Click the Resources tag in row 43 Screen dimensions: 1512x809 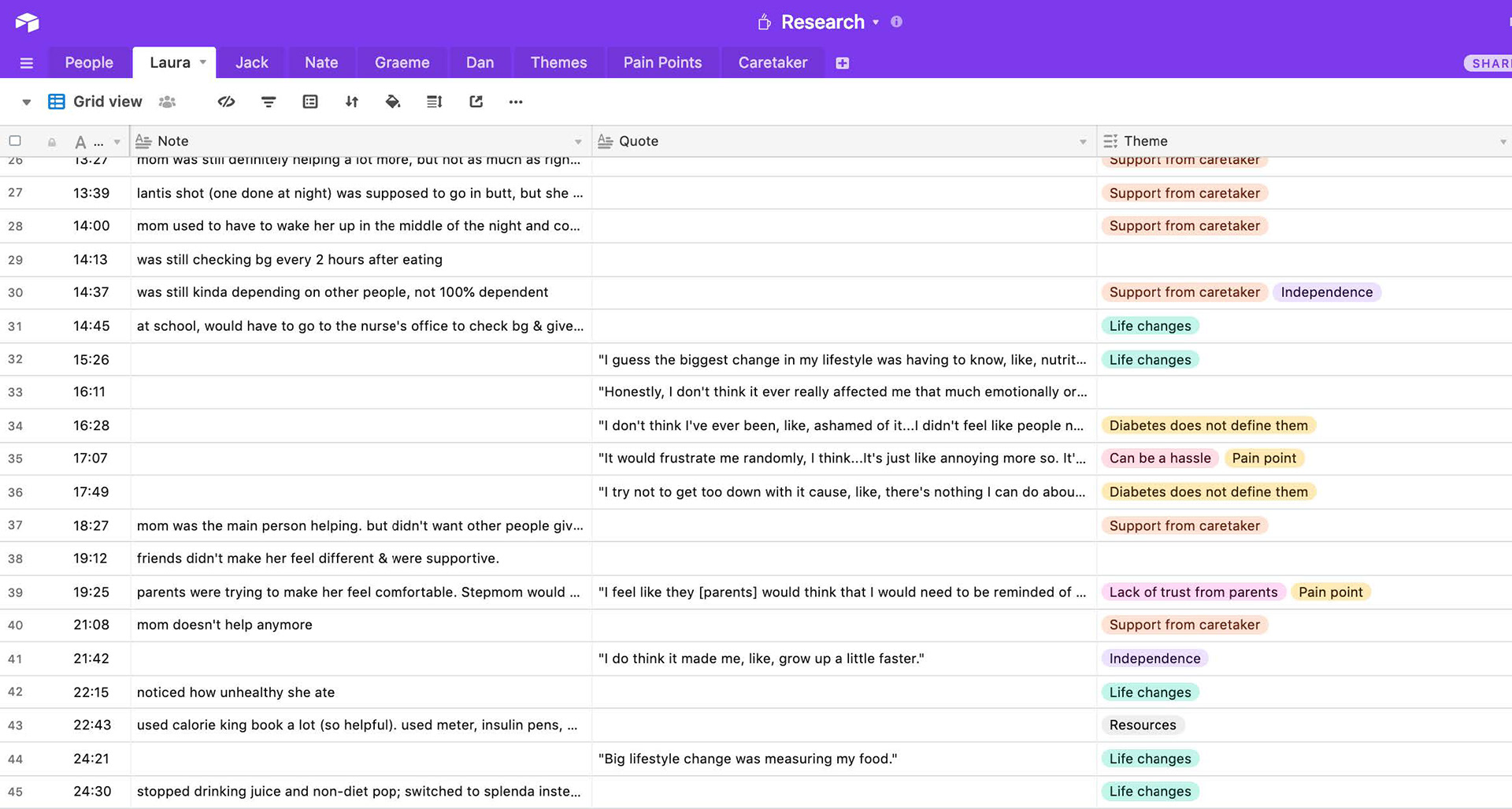tap(1143, 725)
